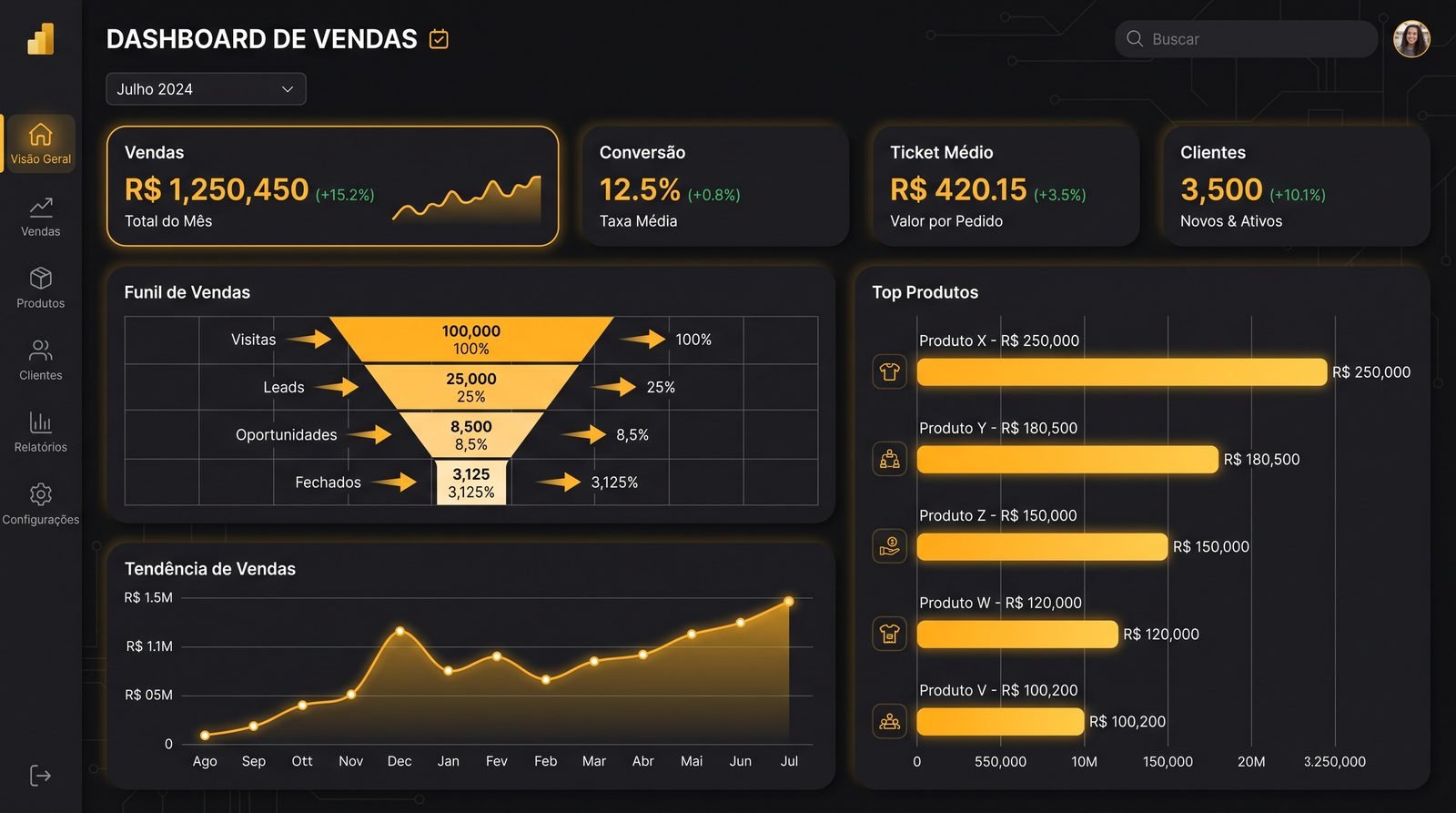
Task: Click the Produto Z hand-coin icon
Action: click(x=889, y=546)
